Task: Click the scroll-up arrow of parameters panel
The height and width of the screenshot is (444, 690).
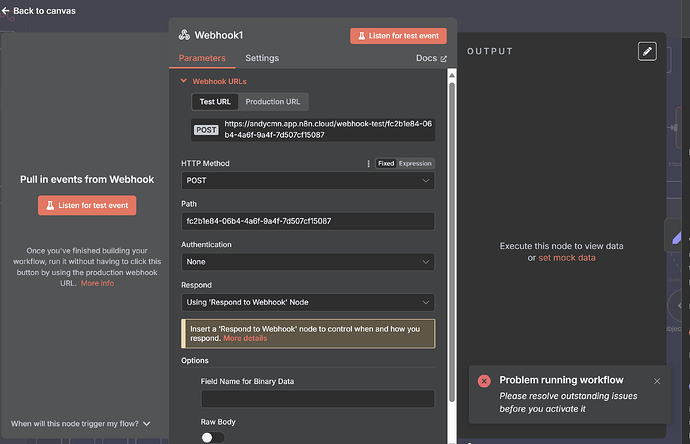Action: (x=452, y=76)
